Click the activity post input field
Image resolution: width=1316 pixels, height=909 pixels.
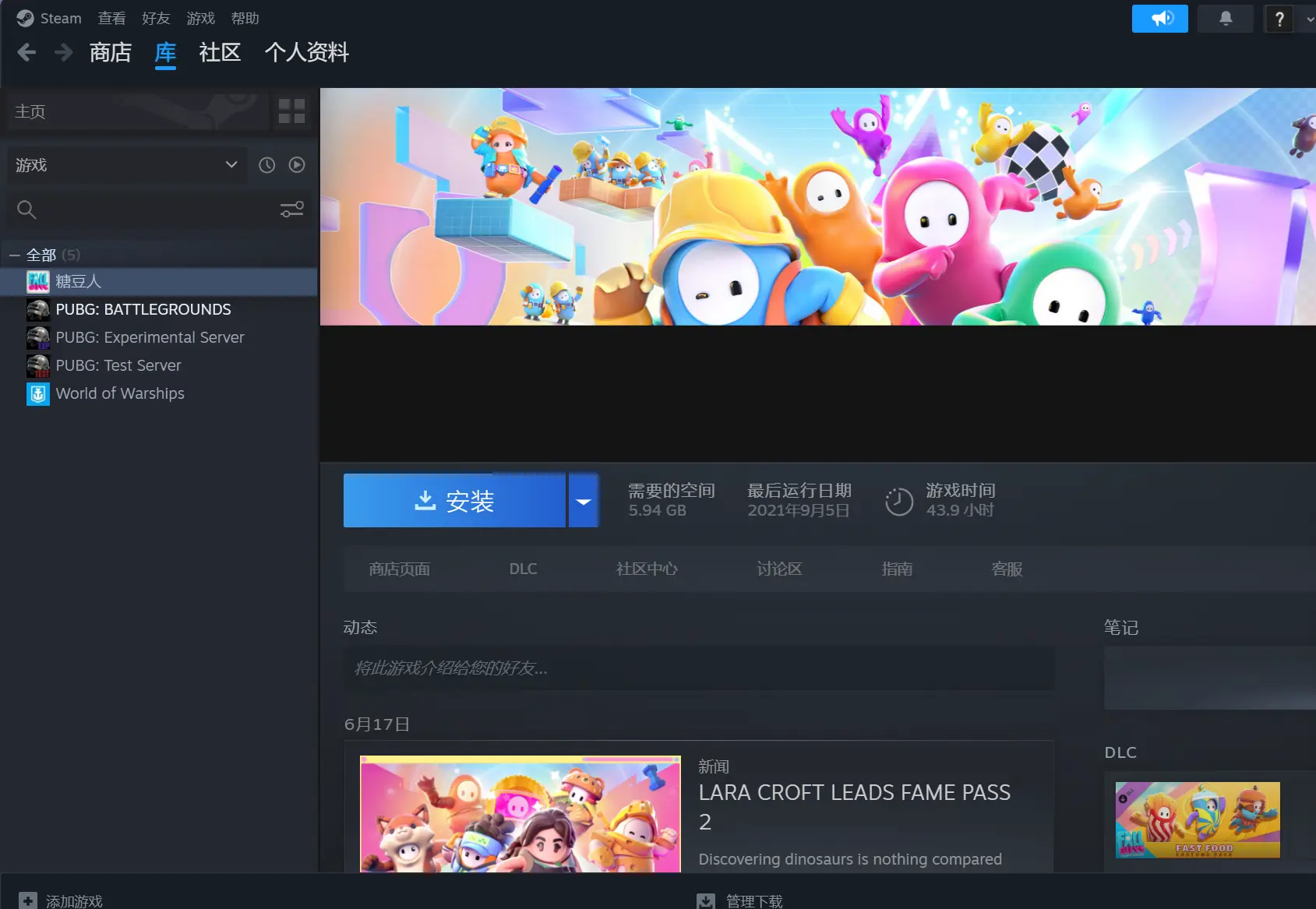coord(699,668)
